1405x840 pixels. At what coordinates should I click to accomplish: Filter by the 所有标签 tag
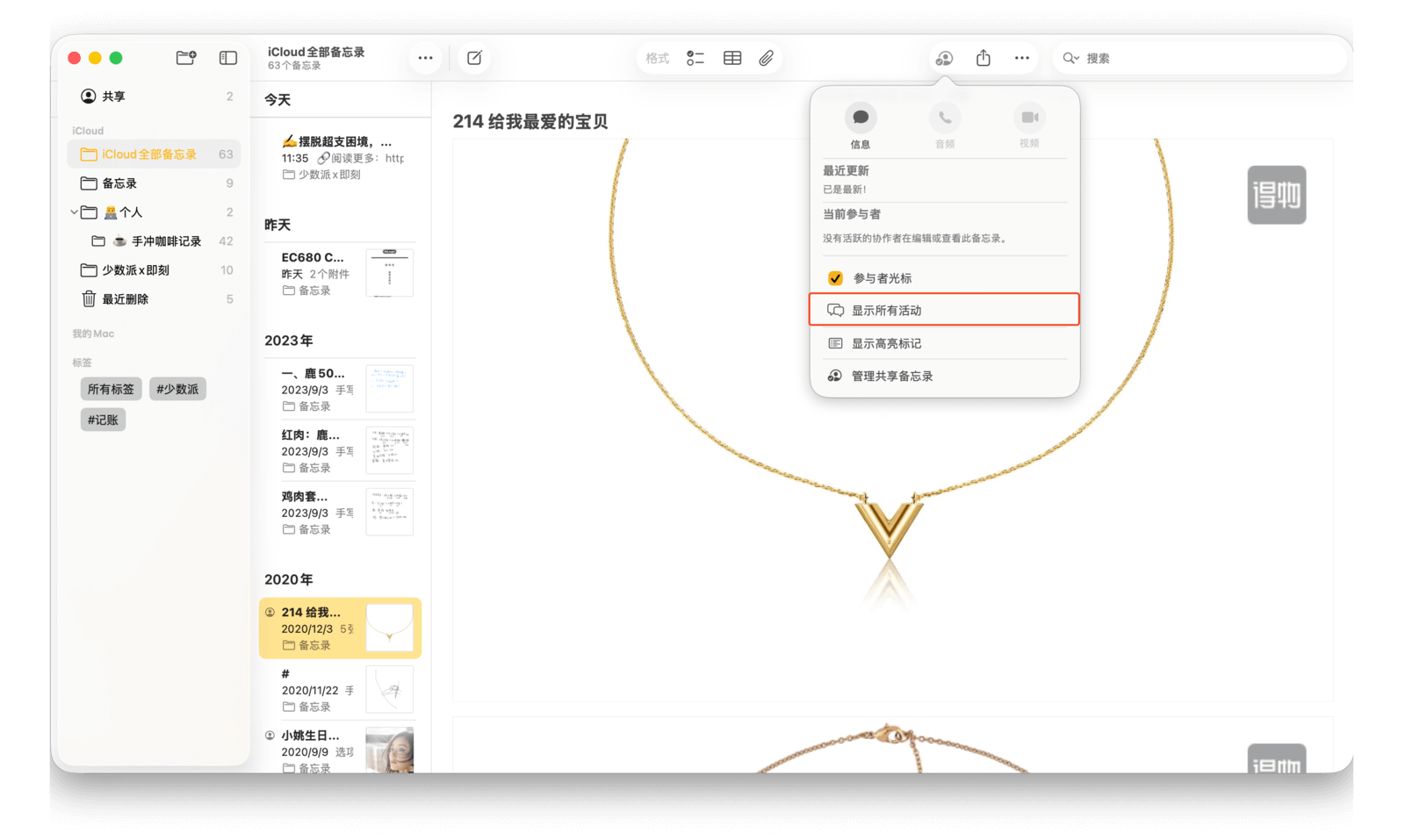[x=111, y=389]
